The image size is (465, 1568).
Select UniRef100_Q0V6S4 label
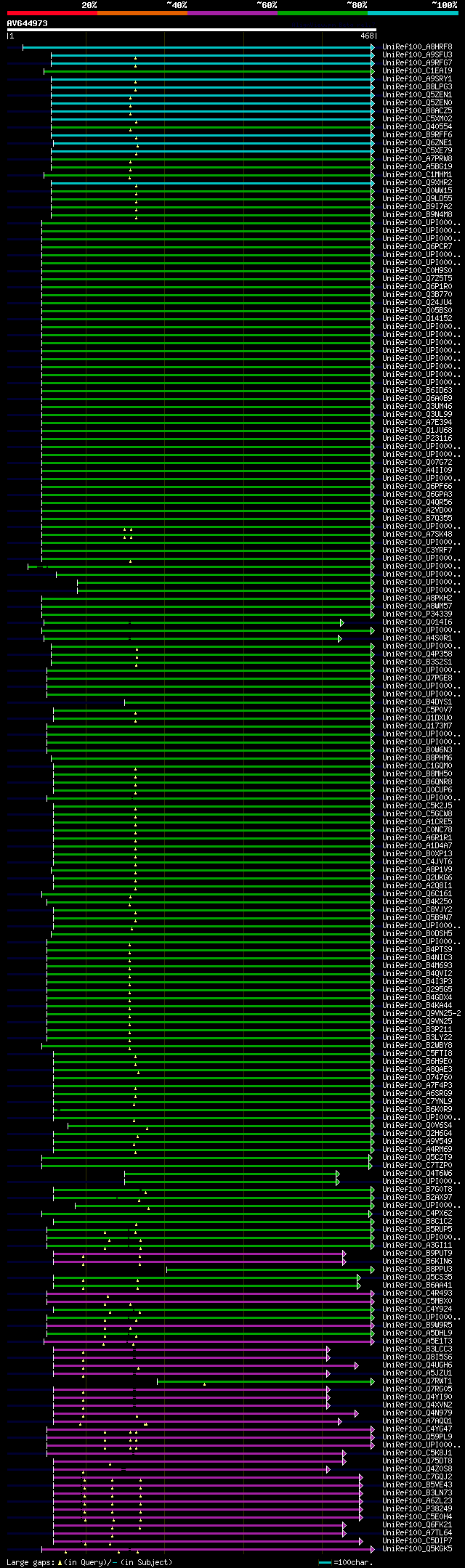417,1126
